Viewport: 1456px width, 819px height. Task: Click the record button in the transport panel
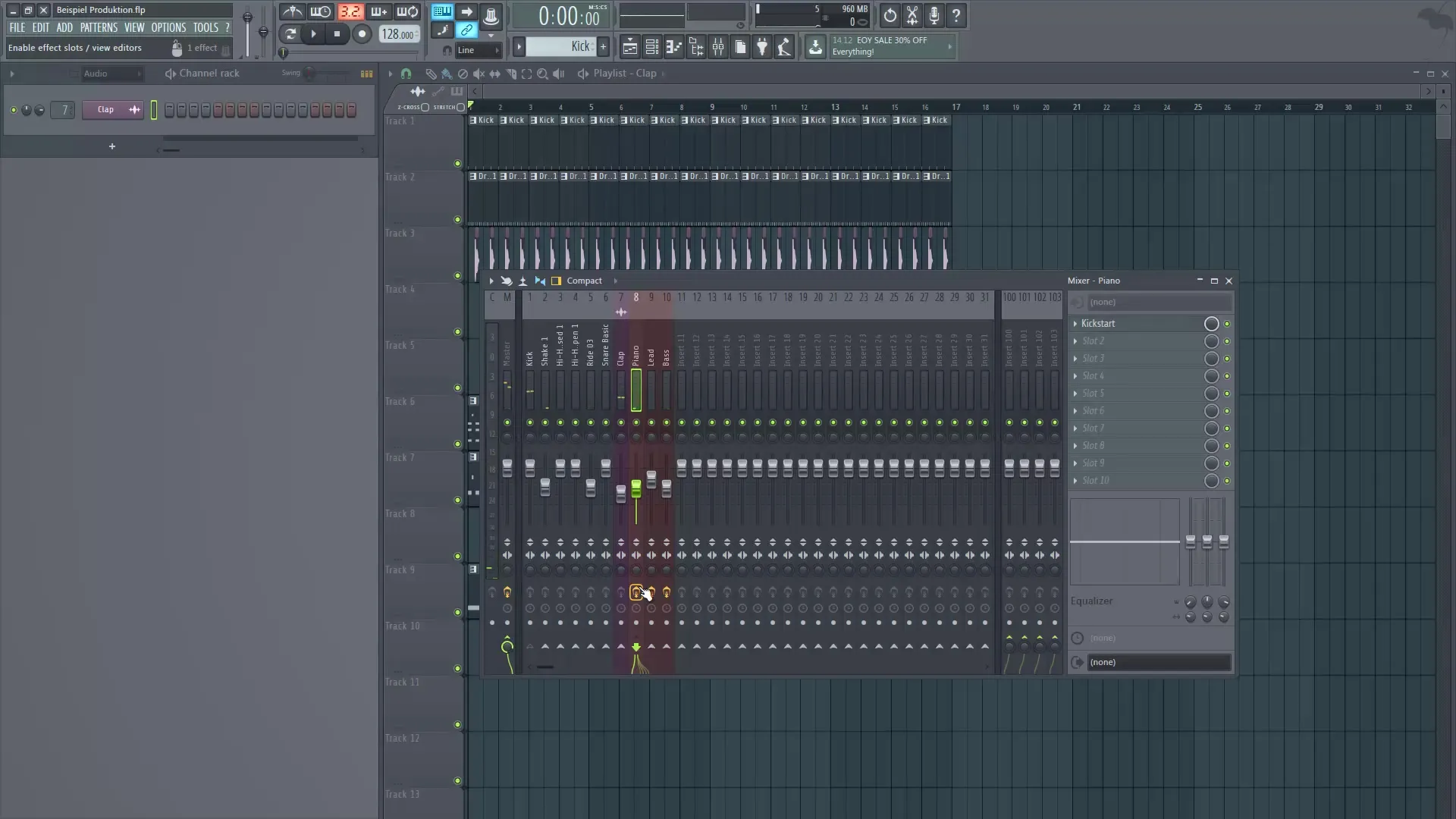pos(362,34)
